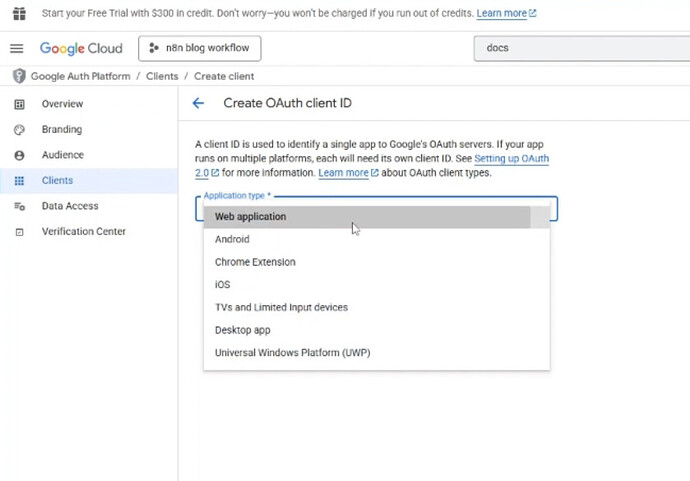Choose TVs and Limited Input devices
690x481 pixels.
pyautogui.click(x=281, y=307)
